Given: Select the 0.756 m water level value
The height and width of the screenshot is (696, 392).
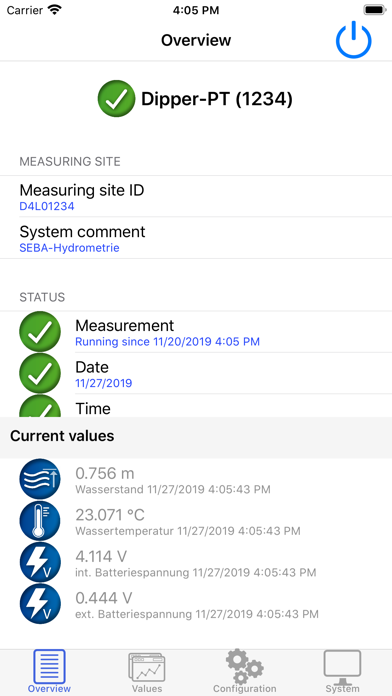Looking at the screenshot, I should [105, 474].
